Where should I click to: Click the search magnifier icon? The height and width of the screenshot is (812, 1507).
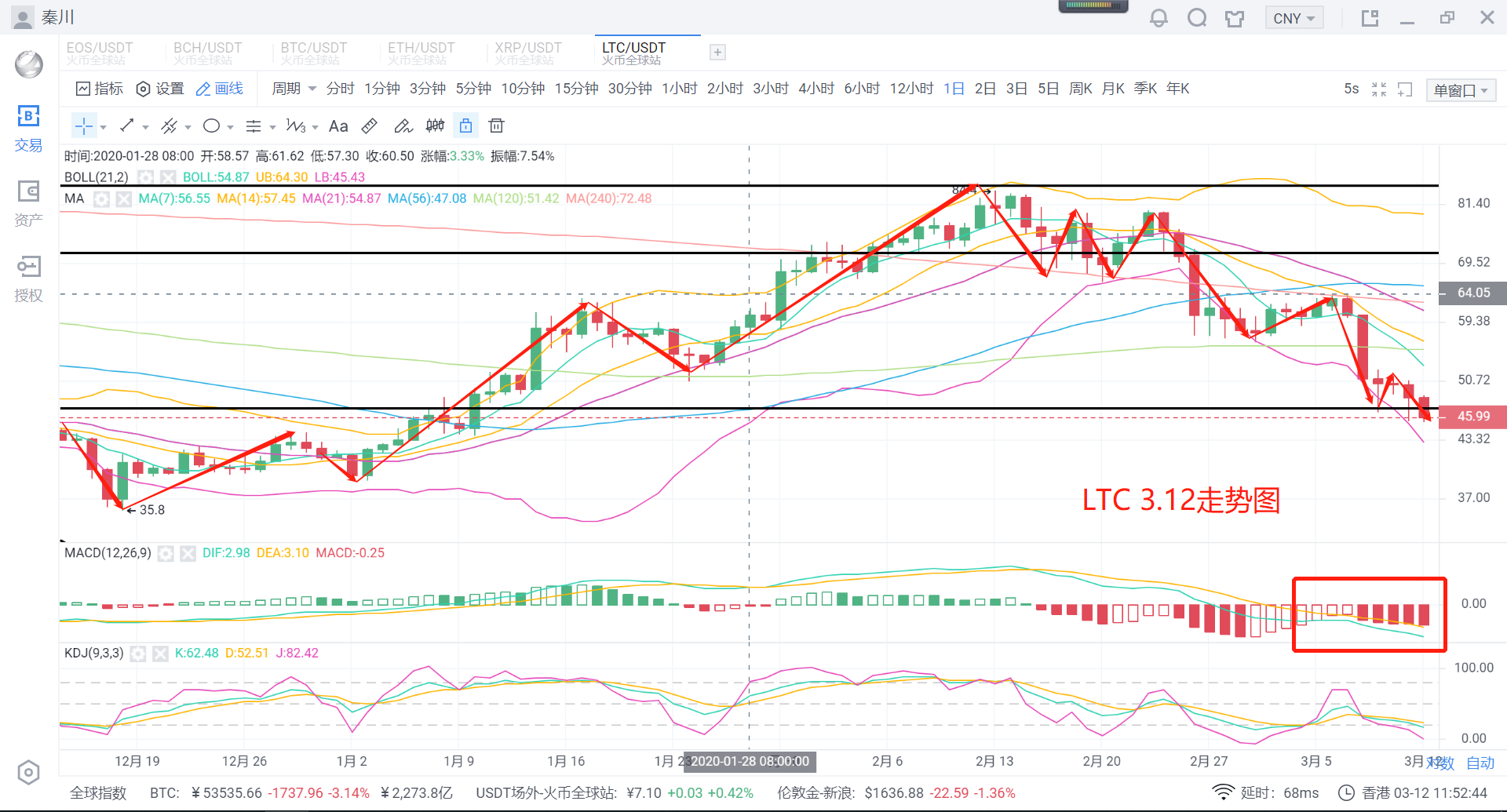point(1197,18)
